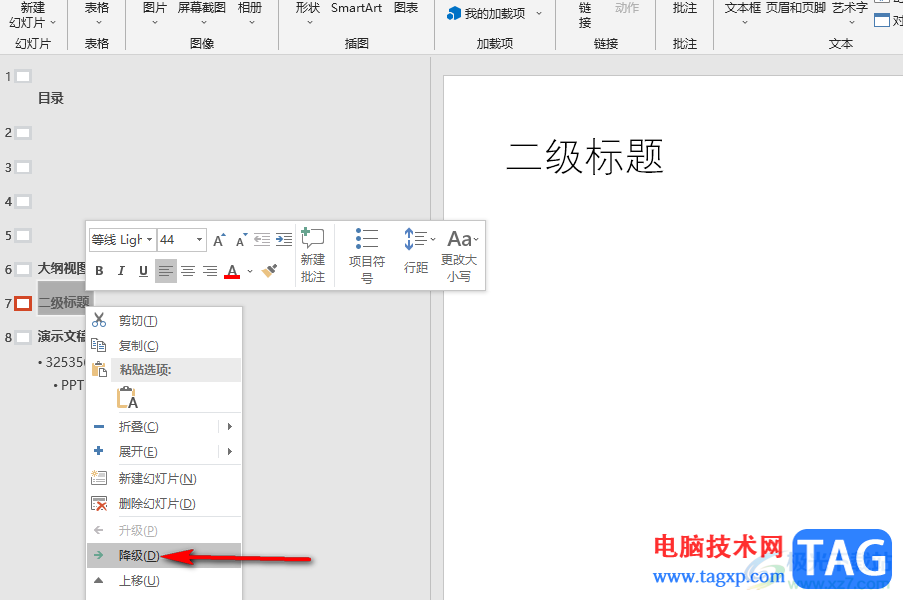Viewport: 903px width, 600px height.
Task: Open font color dropdown arrow
Action: 250,271
